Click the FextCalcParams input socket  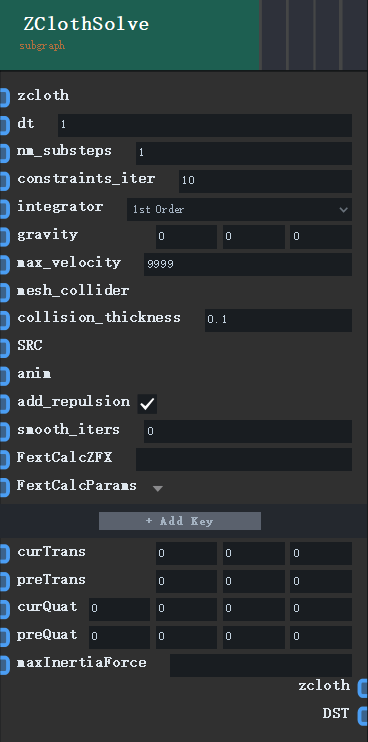click(x=4, y=487)
